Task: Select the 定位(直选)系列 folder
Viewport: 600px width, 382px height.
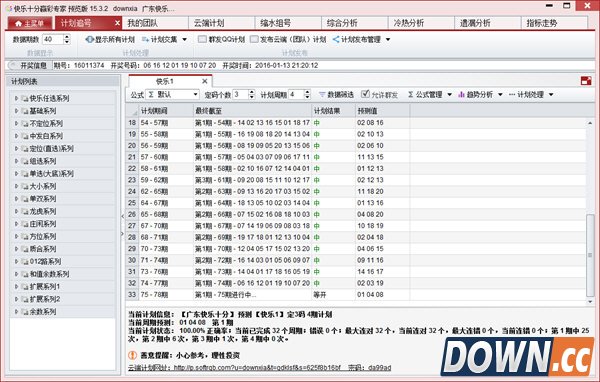Action: 47,149
